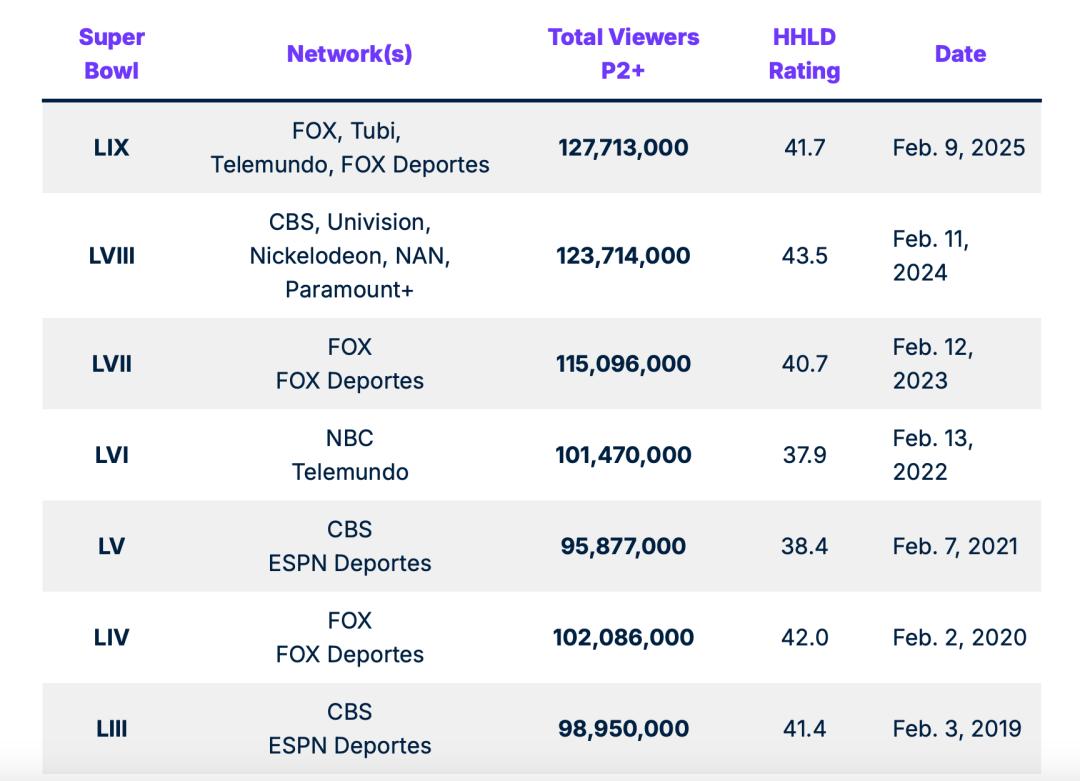Click the 115,096,000 viewers figure

click(623, 364)
